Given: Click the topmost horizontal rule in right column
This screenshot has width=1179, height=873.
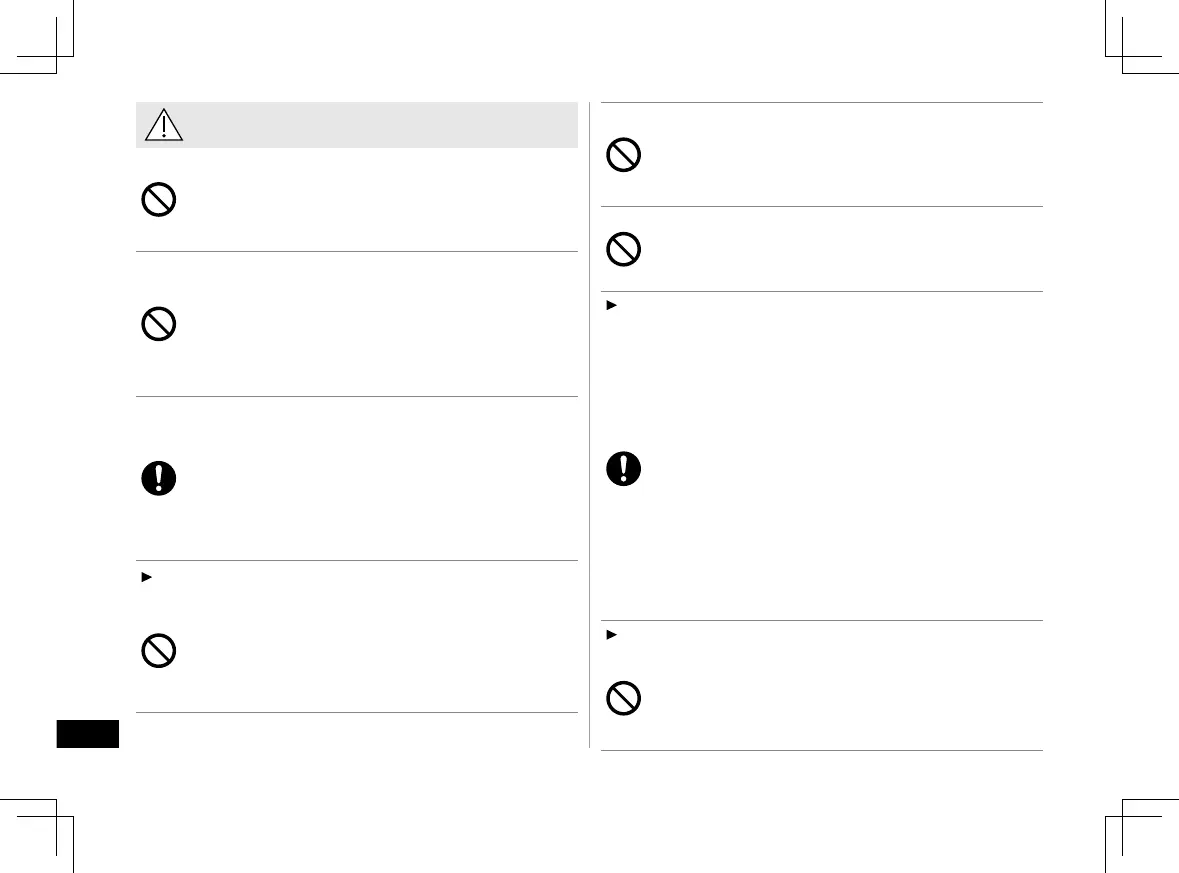Looking at the screenshot, I should pos(822,102).
